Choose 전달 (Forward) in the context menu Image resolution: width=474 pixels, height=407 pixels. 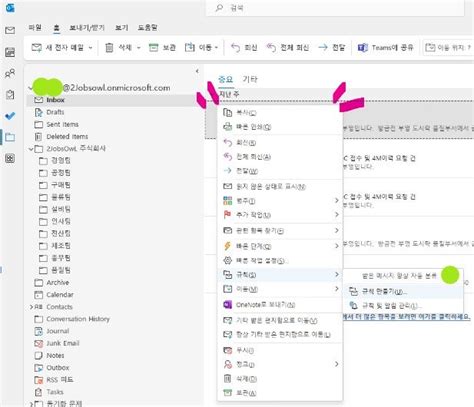[x=280, y=171]
